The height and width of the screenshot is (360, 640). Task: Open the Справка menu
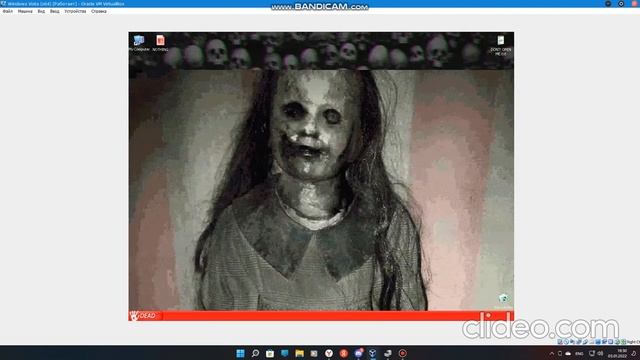pos(99,11)
